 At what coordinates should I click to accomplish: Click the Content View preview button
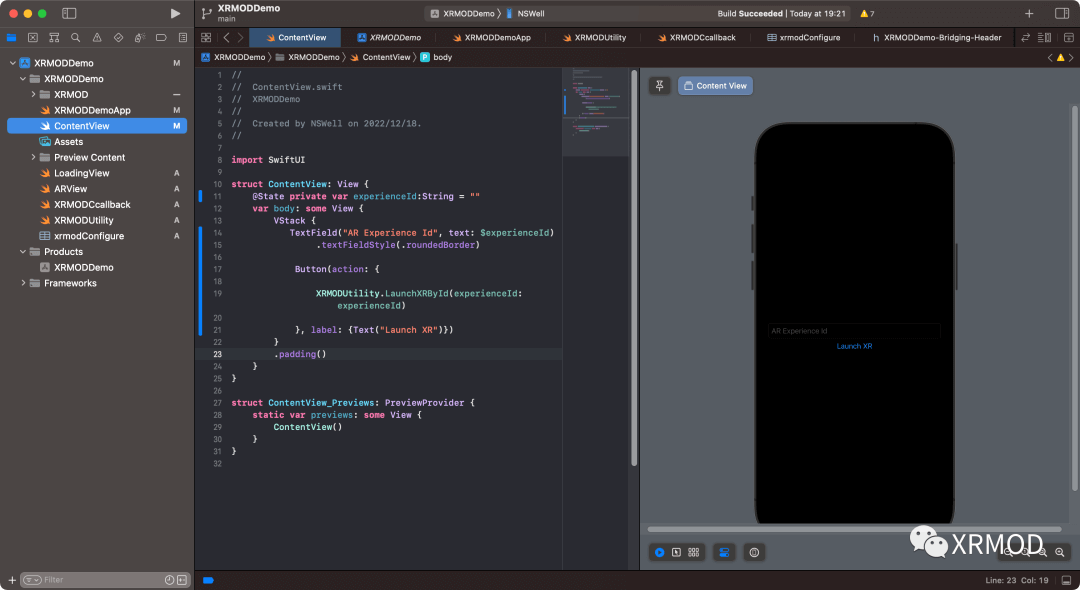pyautogui.click(x=715, y=85)
